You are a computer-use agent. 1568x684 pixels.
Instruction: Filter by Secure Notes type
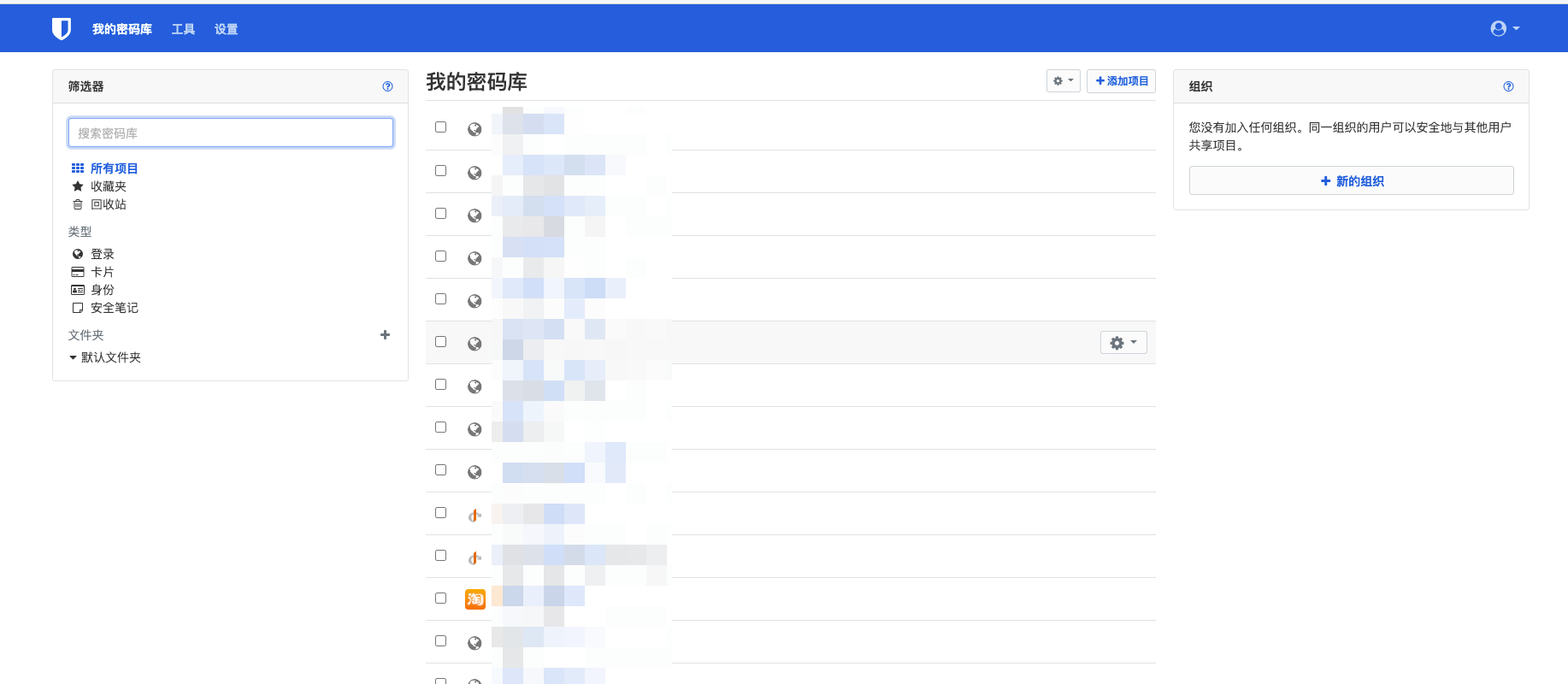point(105,308)
